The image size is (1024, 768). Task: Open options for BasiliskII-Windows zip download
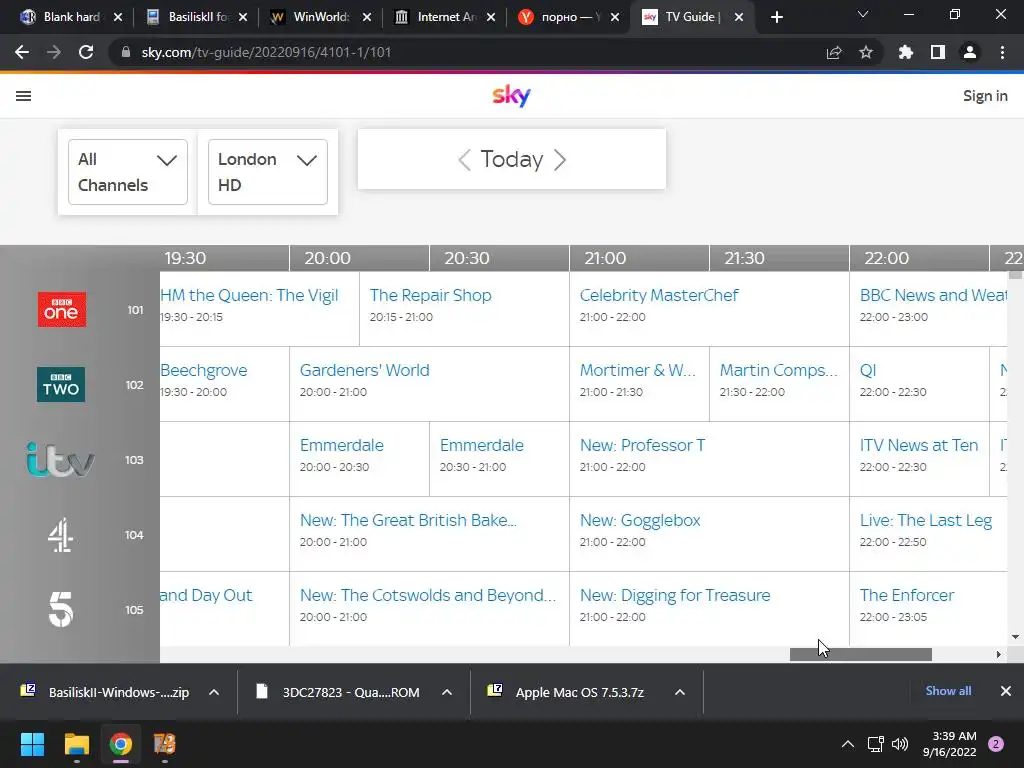[x=214, y=692]
